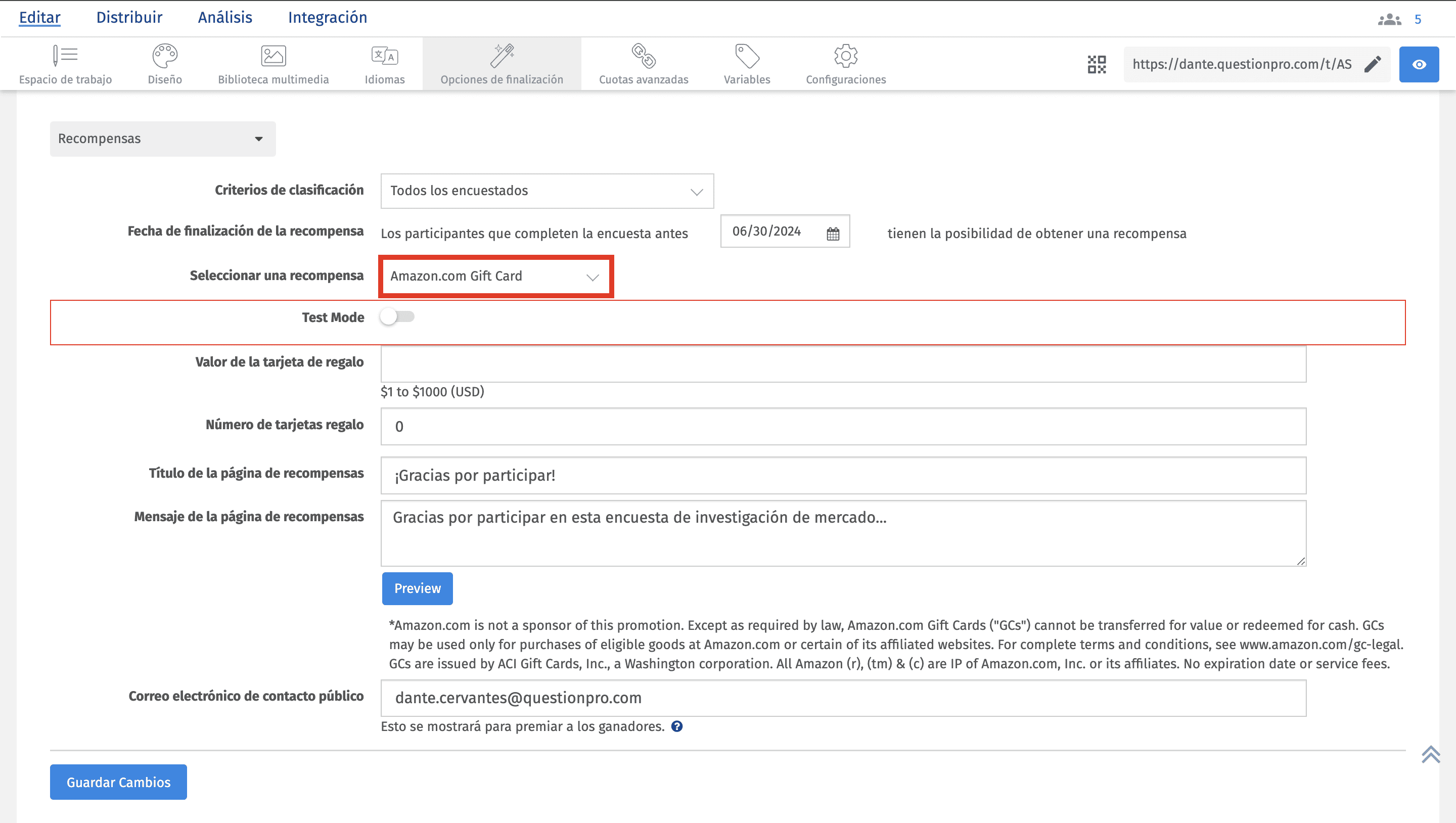Edit survey URL with pencil icon
Image resolution: width=1456 pixels, height=823 pixels.
1373,64
